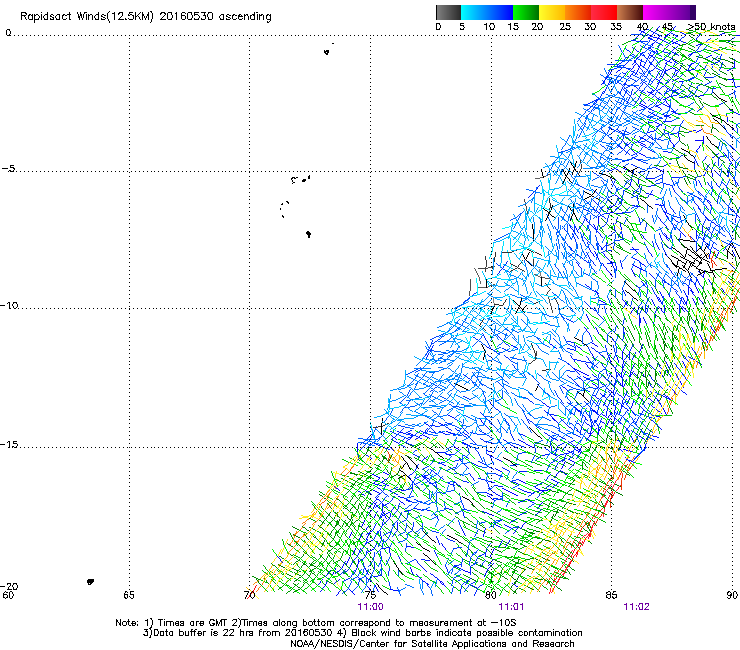Click the longitude label 65
The width and height of the screenshot is (740, 650).
click(129, 595)
